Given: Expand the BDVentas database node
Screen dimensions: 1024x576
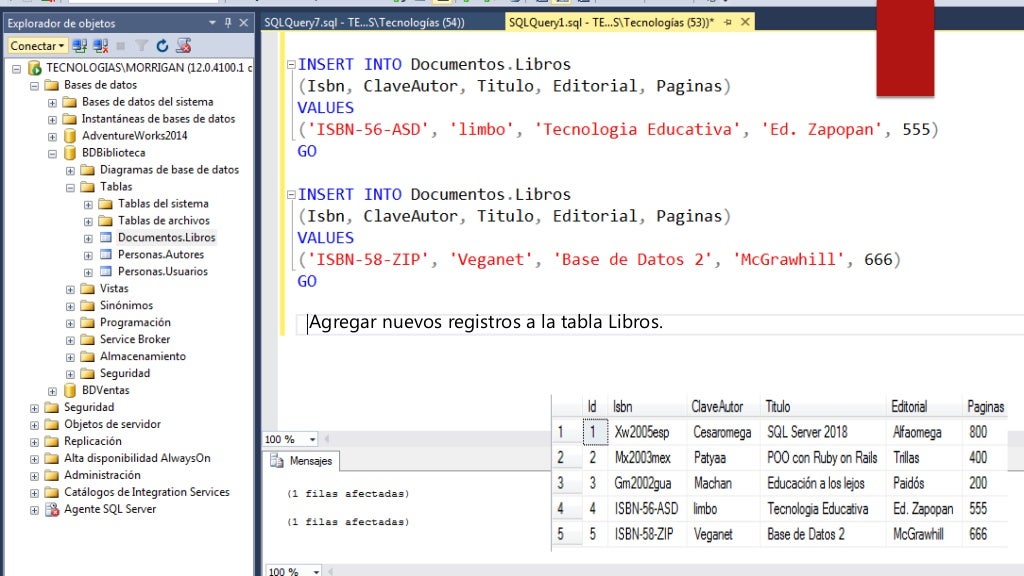Looking at the screenshot, I should point(53,391).
